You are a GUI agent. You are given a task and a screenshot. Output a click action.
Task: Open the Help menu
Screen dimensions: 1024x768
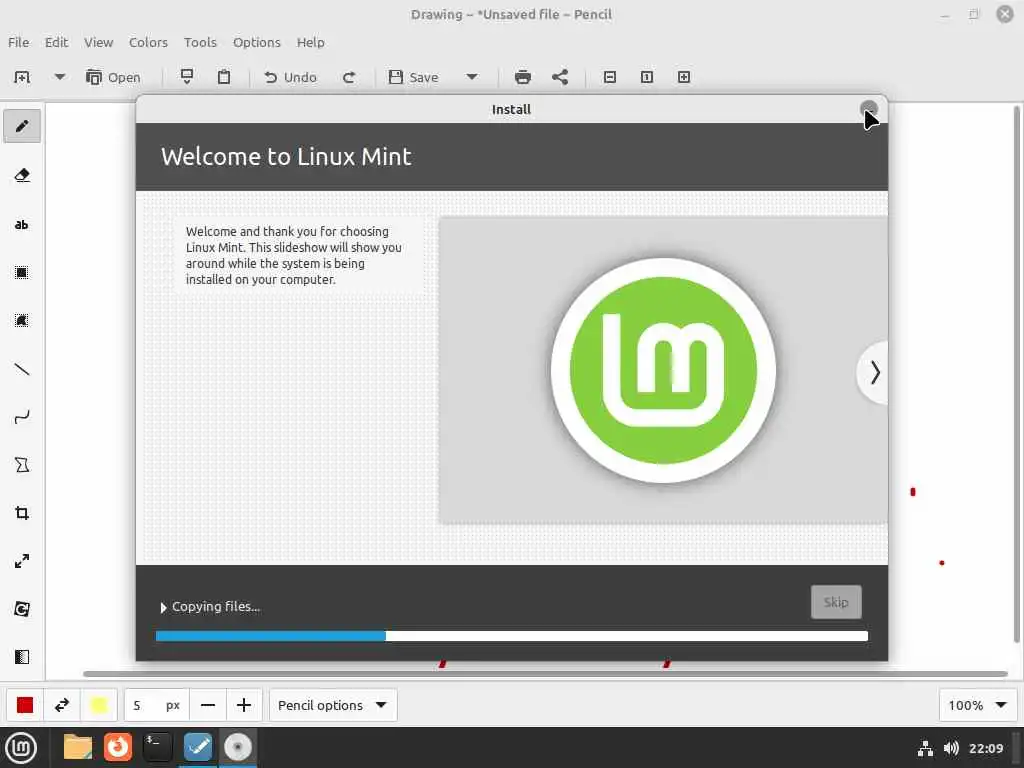(x=310, y=42)
